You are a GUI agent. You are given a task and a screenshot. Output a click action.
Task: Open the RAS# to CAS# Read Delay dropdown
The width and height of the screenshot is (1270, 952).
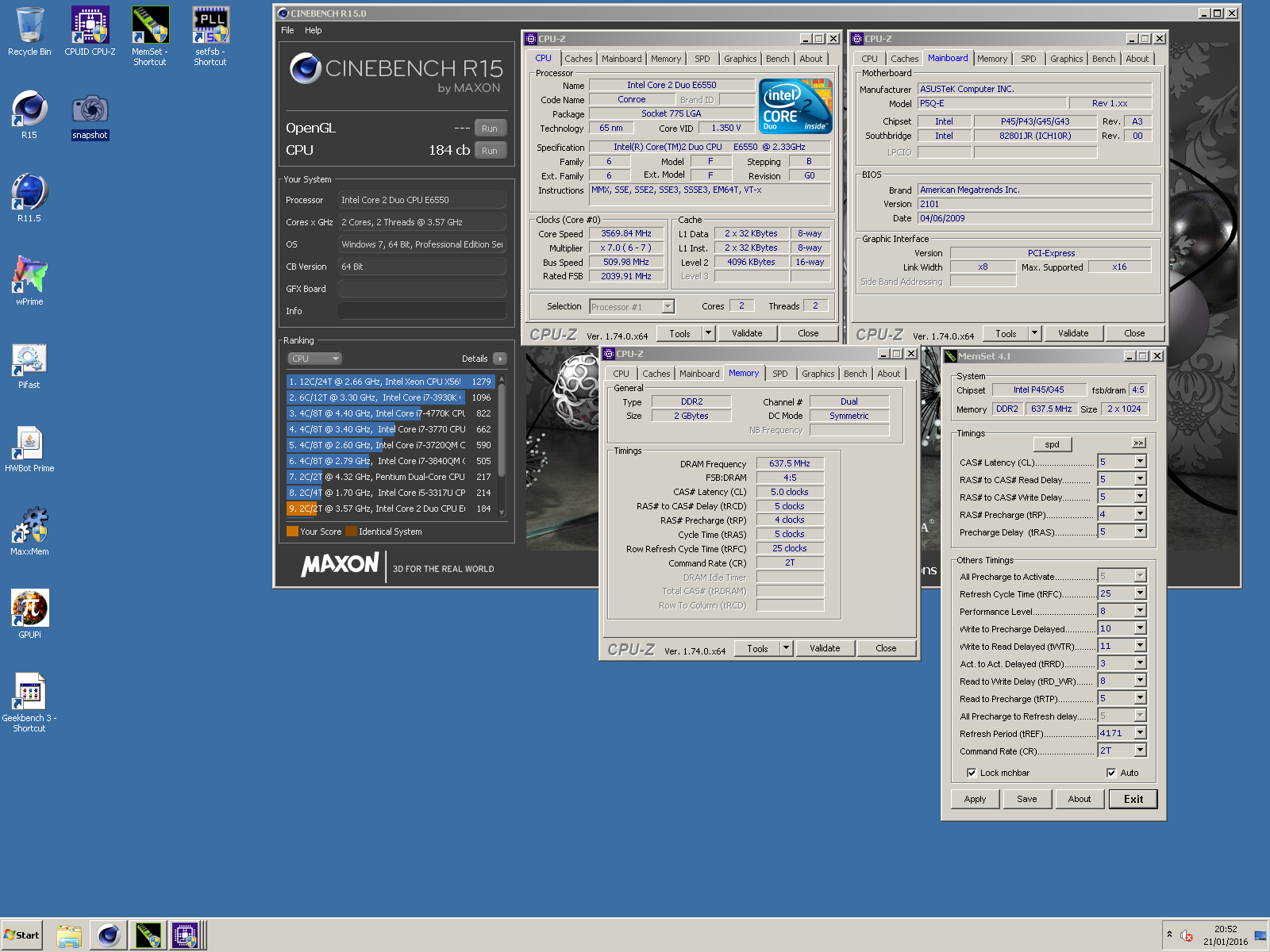(x=1141, y=479)
